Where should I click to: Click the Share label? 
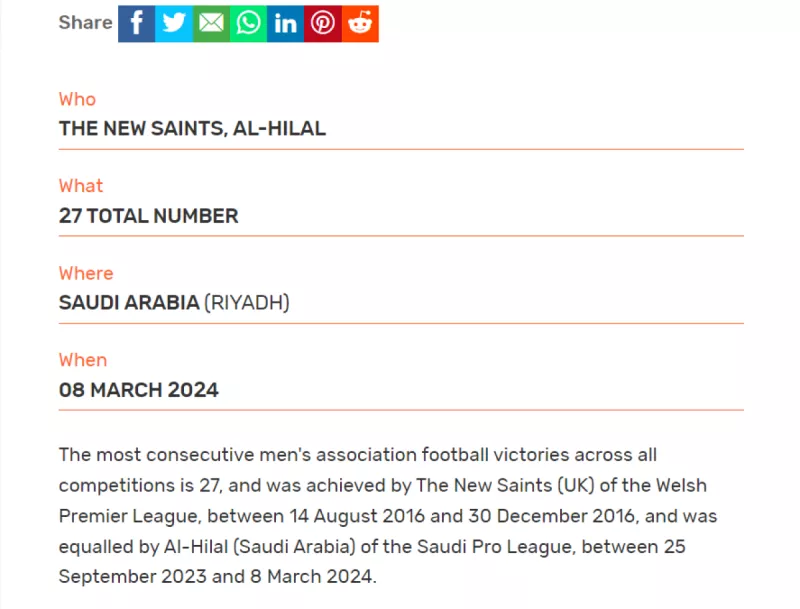[x=85, y=22]
